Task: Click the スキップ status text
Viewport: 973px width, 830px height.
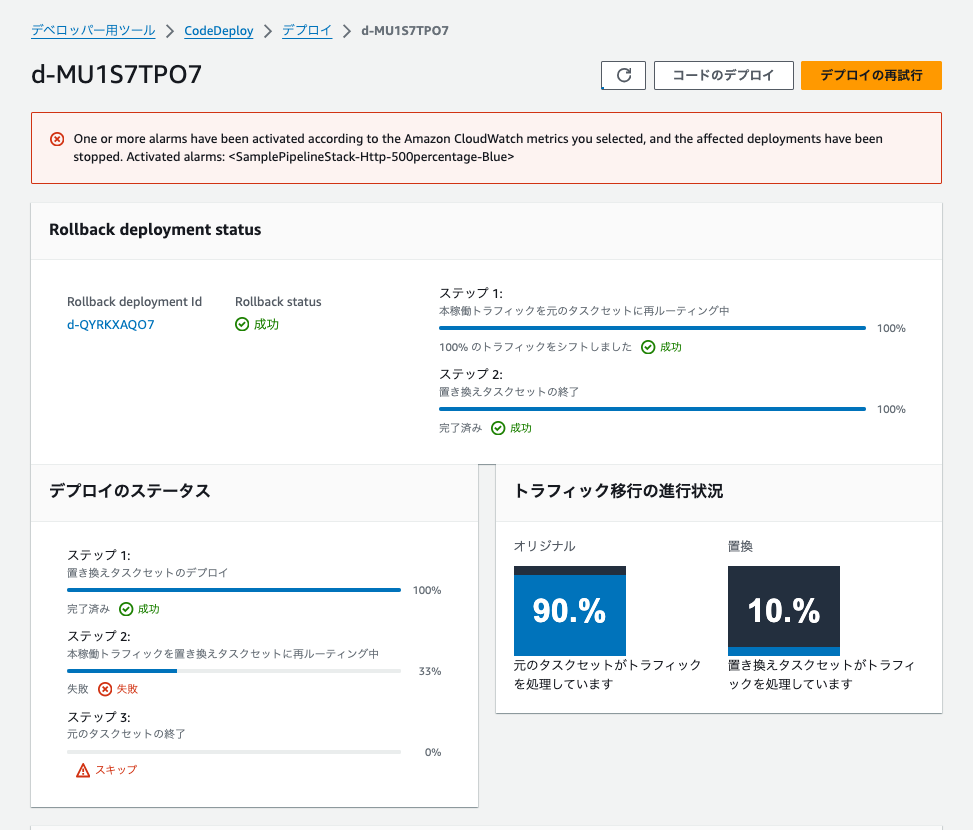Action: (116, 770)
